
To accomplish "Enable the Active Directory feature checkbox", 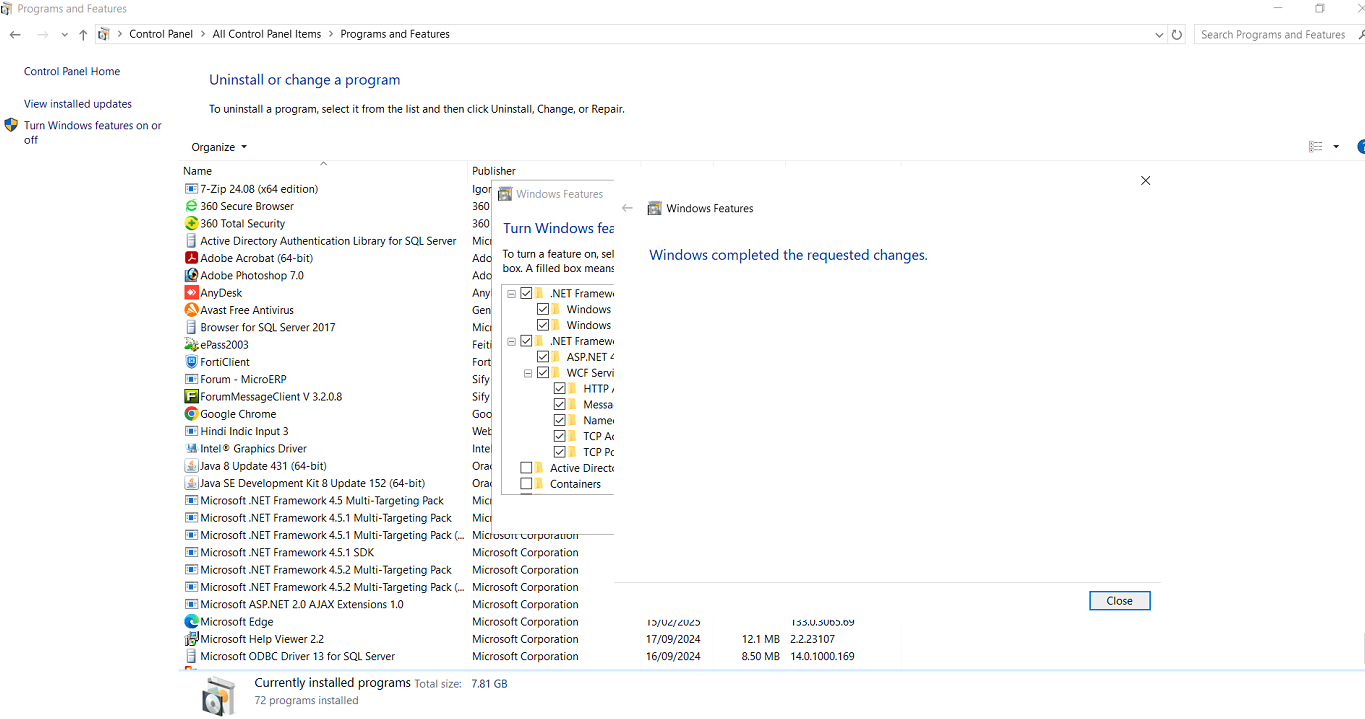I will [526, 468].
